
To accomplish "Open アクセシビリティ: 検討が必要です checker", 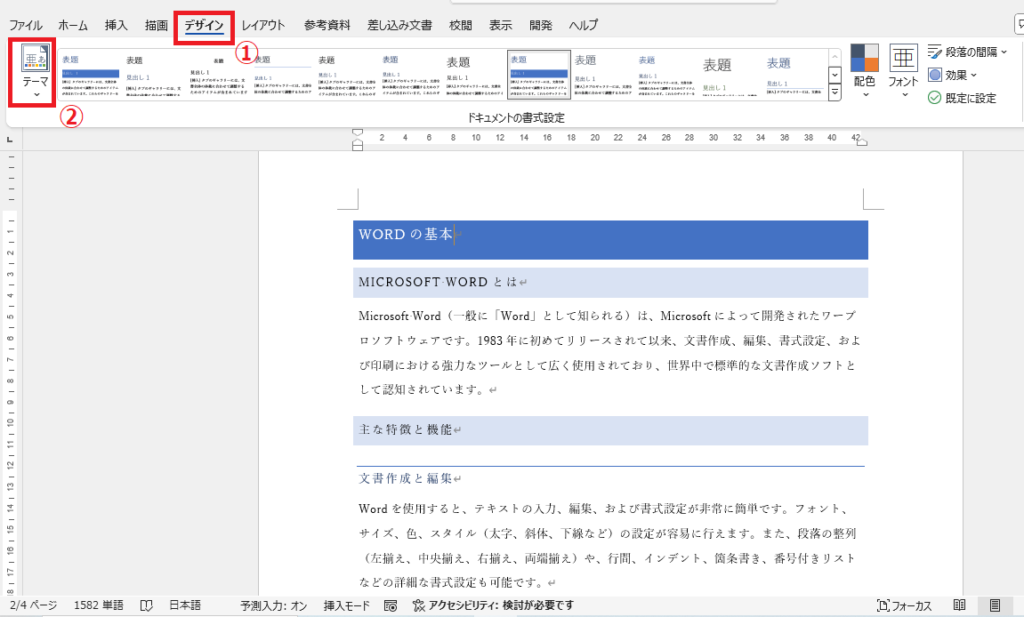I will (493, 606).
